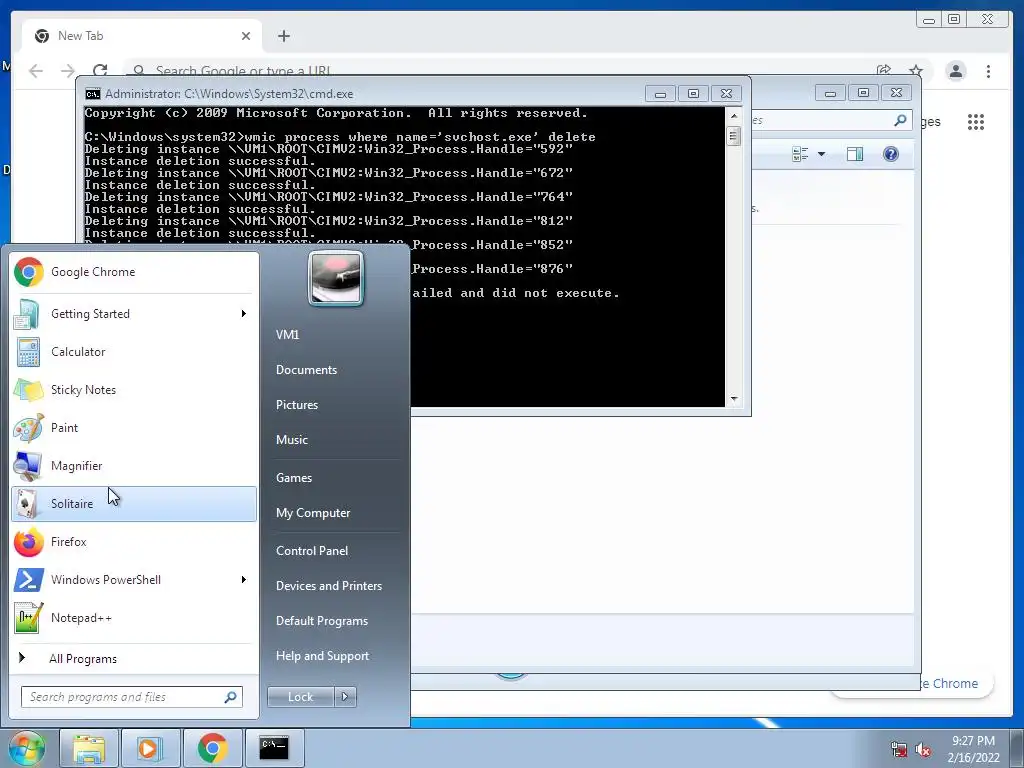Open Windows PowerShell from Start menu
This screenshot has width=1024, height=768.
(134, 579)
